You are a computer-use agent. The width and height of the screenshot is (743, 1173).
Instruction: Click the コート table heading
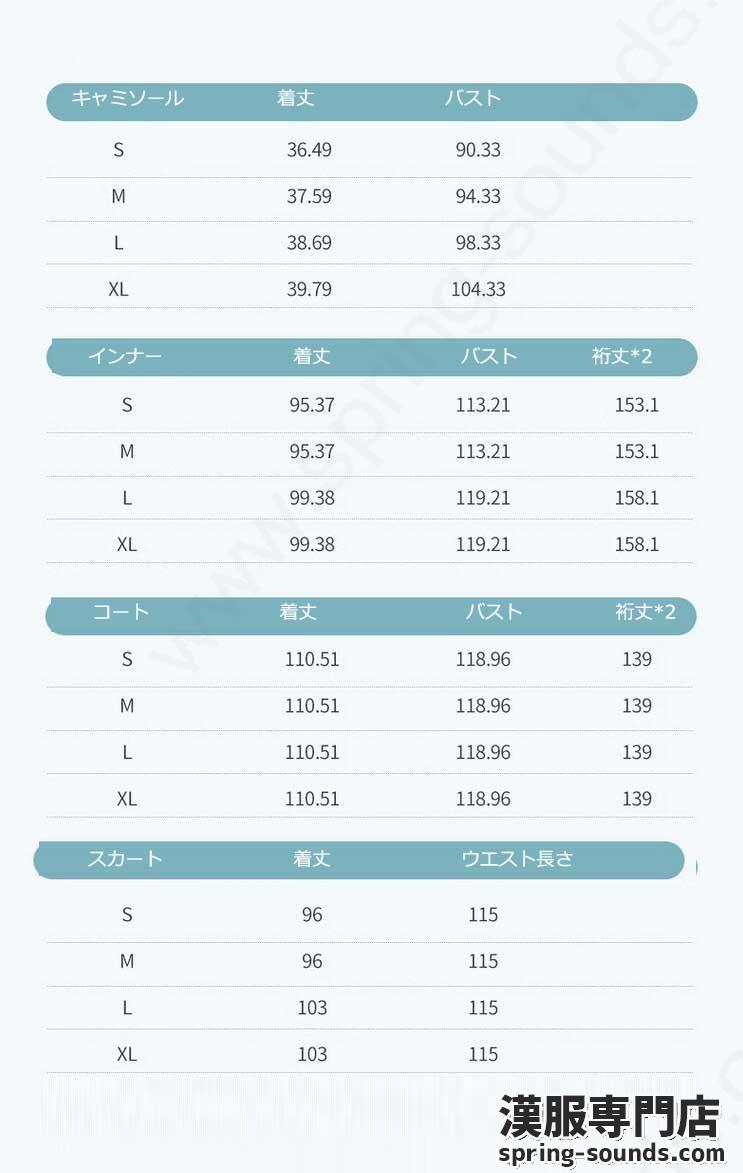120,612
